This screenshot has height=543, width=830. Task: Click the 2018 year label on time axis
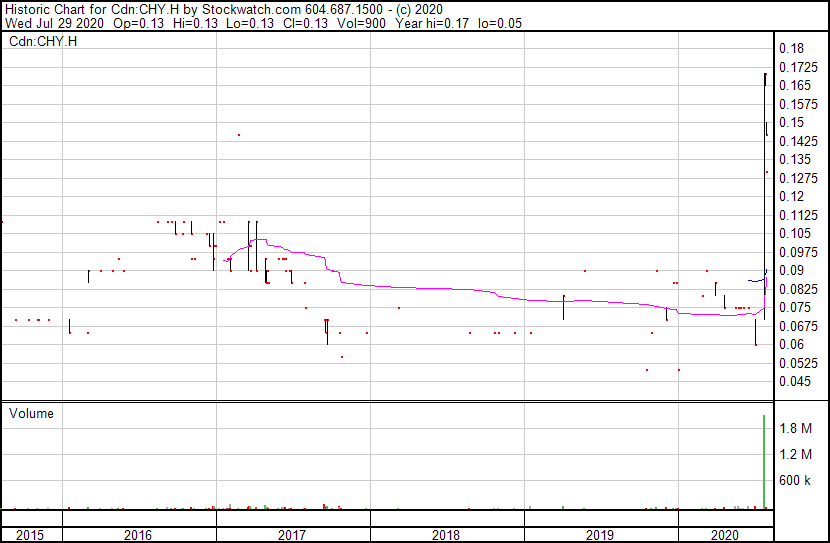pos(446,536)
